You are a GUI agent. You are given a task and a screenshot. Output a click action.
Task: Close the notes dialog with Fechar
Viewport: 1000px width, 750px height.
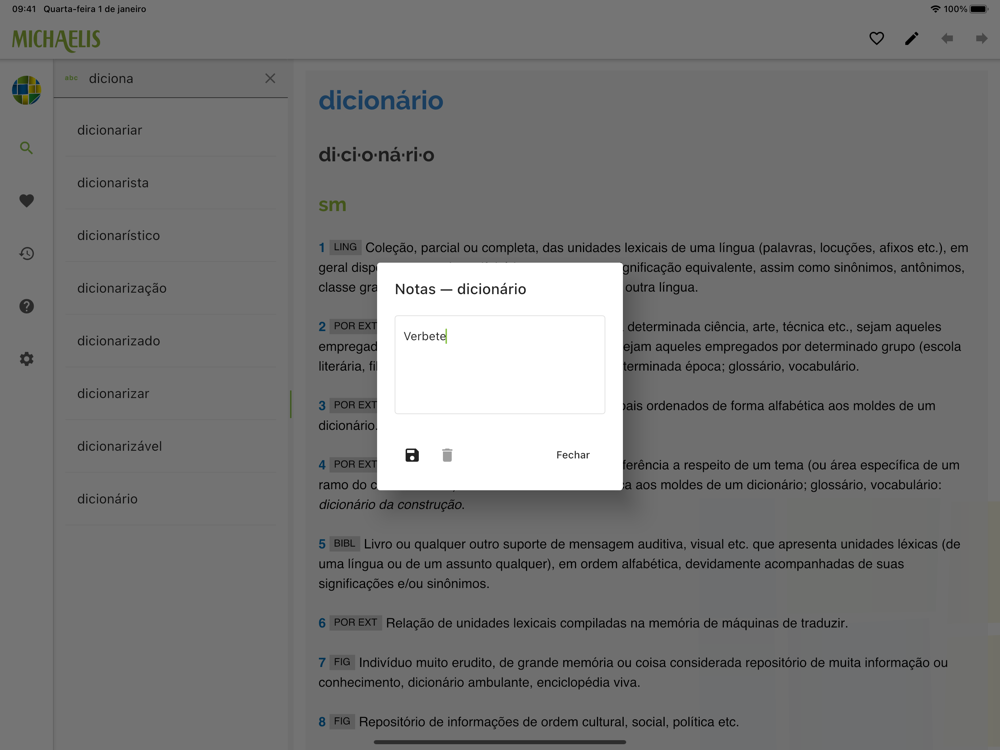click(x=573, y=455)
